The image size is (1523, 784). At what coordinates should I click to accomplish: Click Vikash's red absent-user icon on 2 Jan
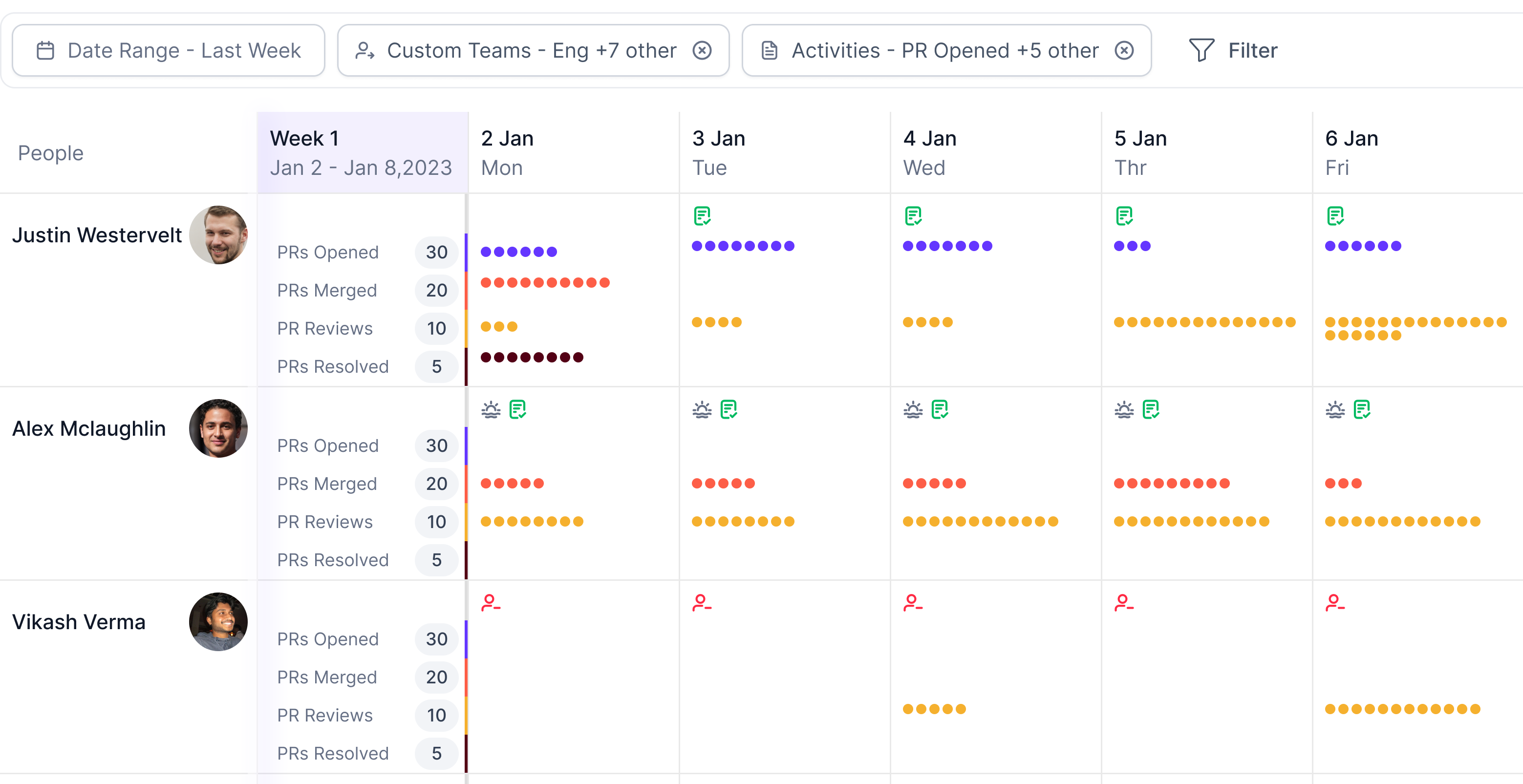[491, 602]
